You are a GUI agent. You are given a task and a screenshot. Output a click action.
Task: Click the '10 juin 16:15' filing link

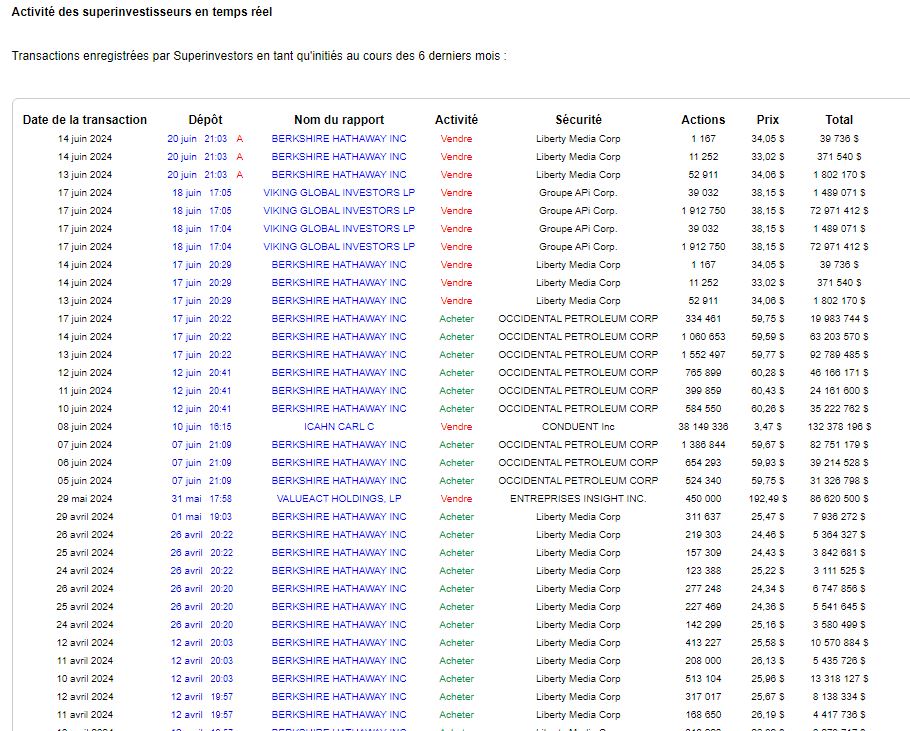[201, 427]
